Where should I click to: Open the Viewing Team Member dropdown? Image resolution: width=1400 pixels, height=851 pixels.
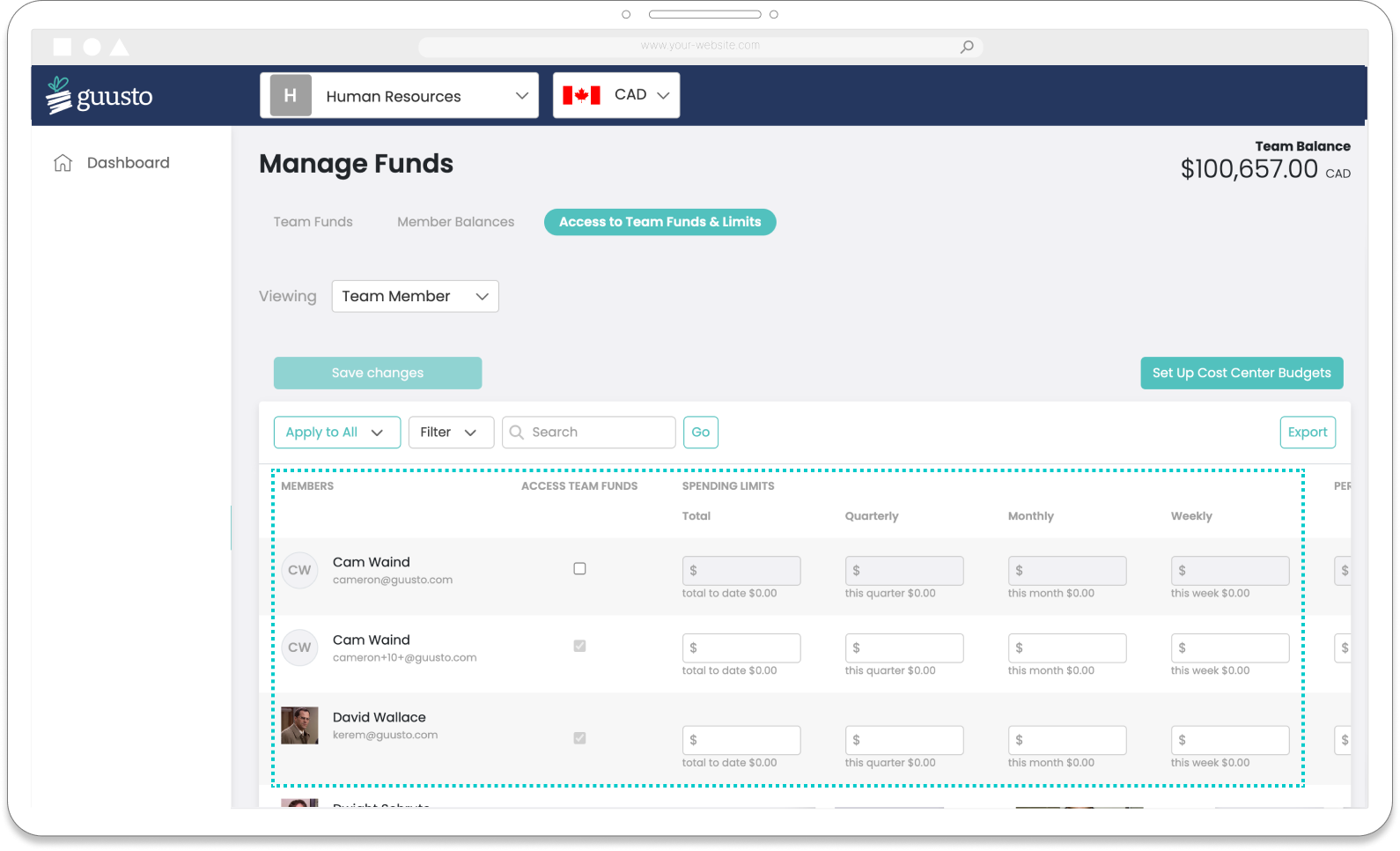[415, 296]
